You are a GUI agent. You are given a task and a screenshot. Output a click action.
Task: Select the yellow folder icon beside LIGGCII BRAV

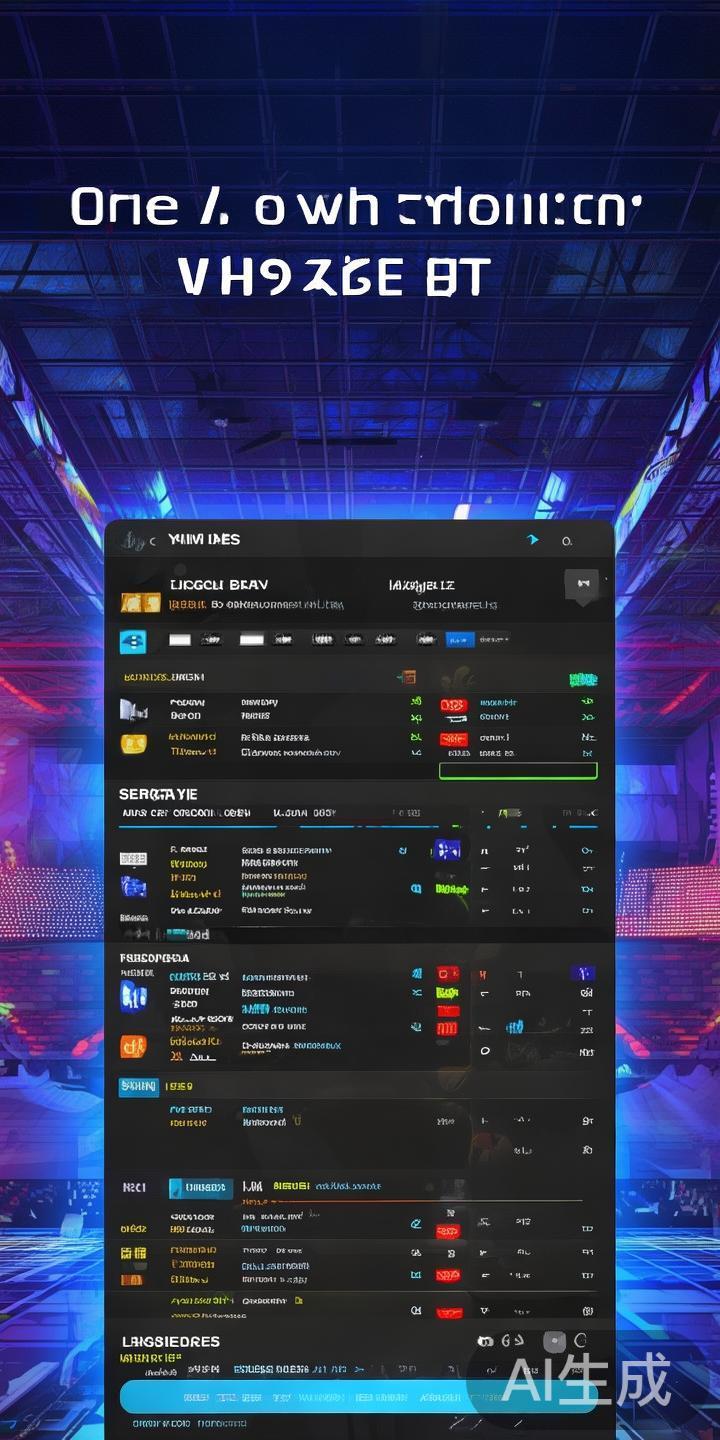pos(140,602)
